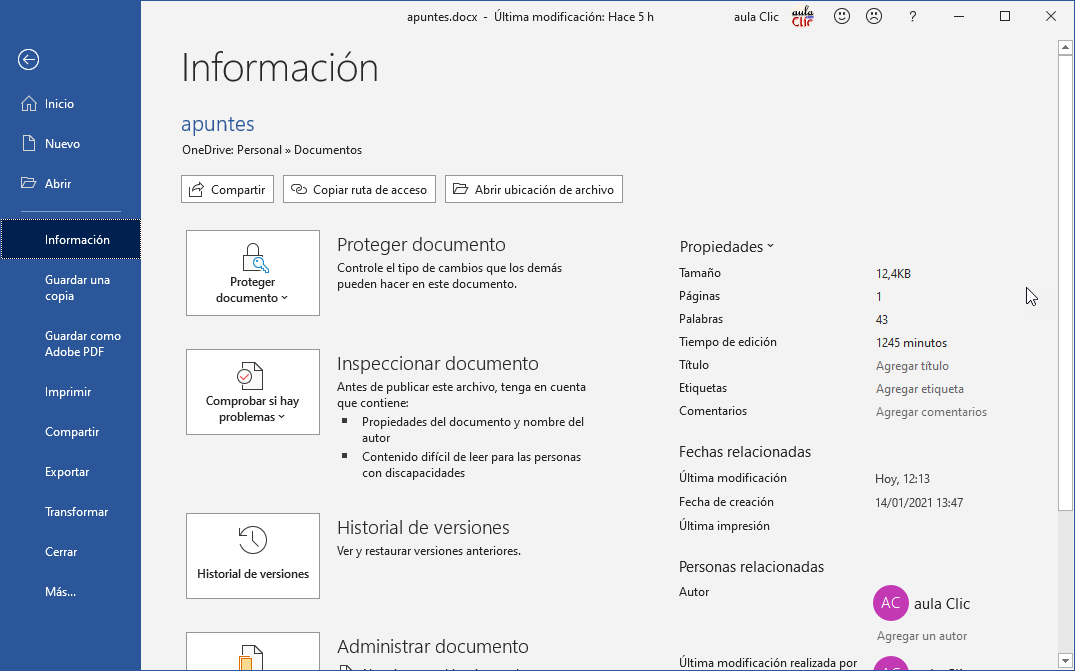This screenshot has width=1075, height=671.
Task: Click Agregar un autor link
Action: 921,636
